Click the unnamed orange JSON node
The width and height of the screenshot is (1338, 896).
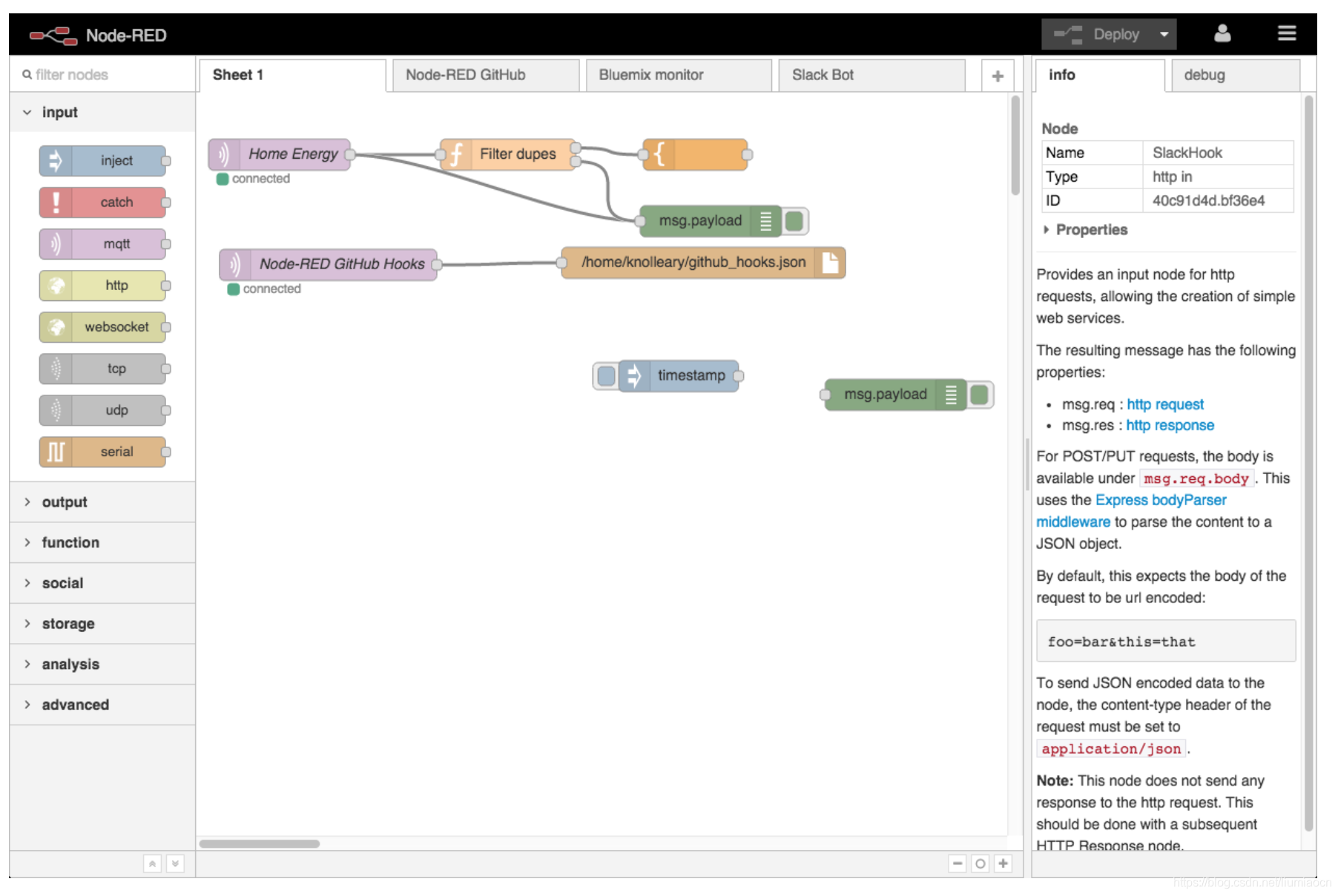click(695, 154)
